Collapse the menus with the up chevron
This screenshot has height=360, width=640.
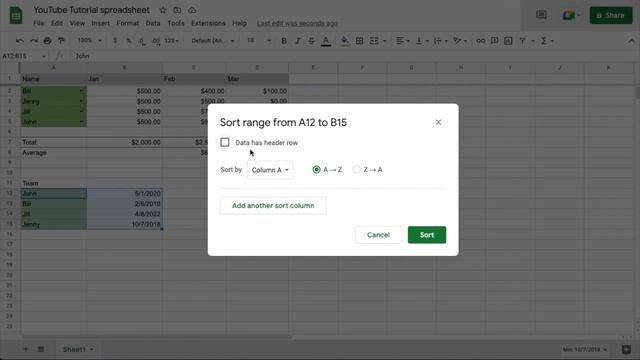click(x=631, y=41)
